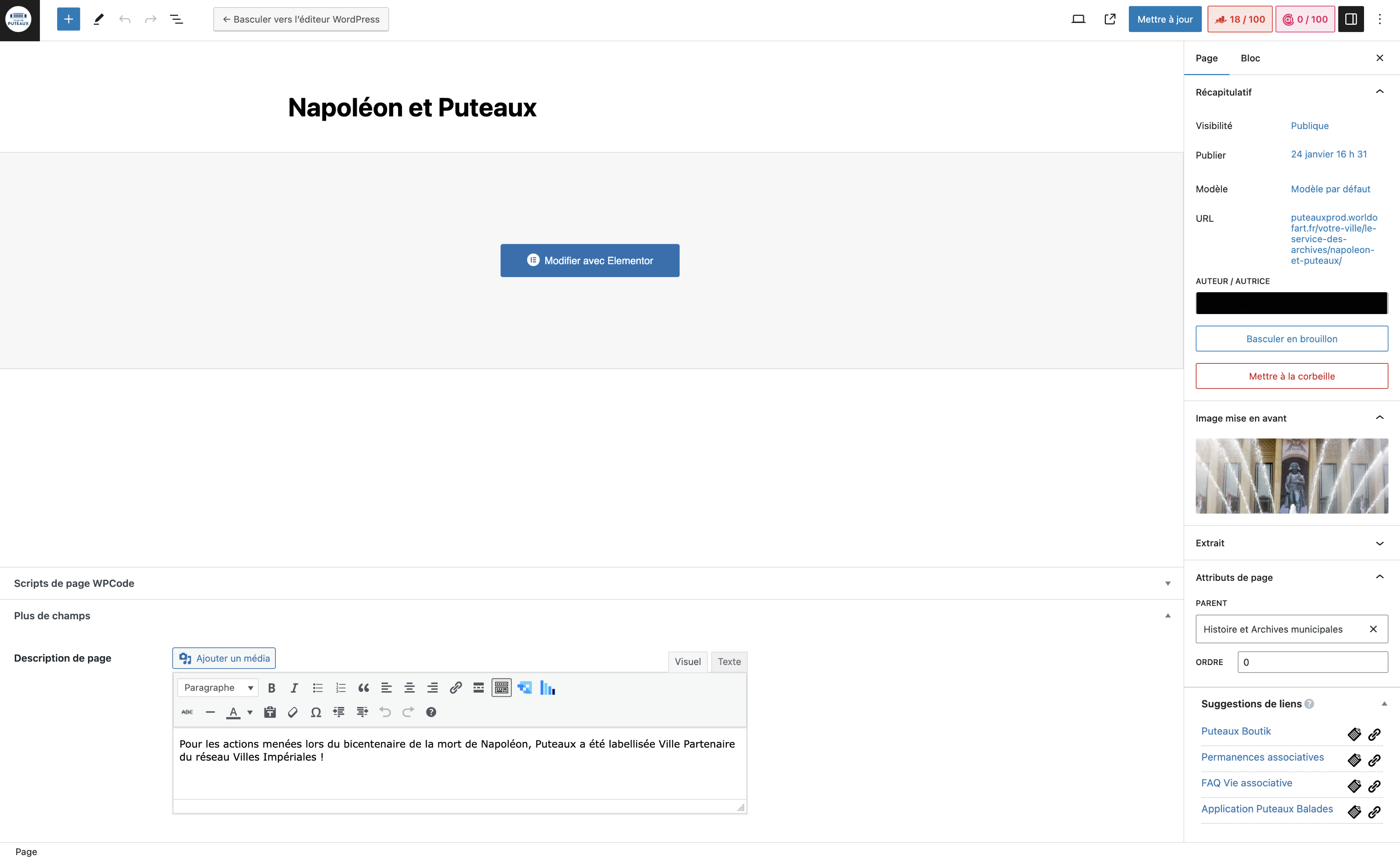Click the block inserter plus icon
Viewport: 1400px width, 860px height.
point(68,19)
